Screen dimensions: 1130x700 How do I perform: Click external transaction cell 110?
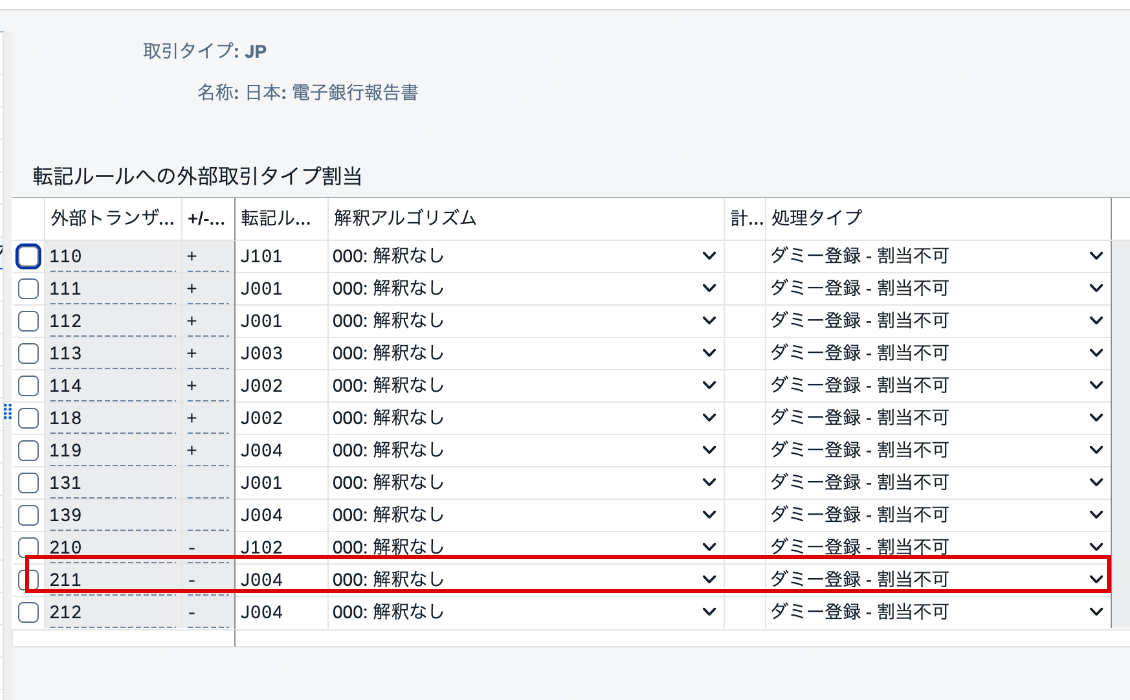tap(112, 256)
